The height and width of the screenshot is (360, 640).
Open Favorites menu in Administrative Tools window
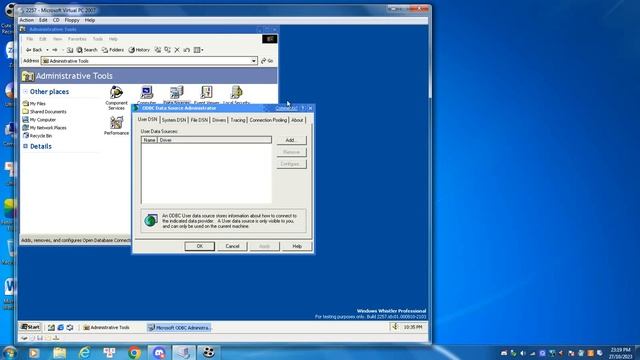tap(77, 39)
